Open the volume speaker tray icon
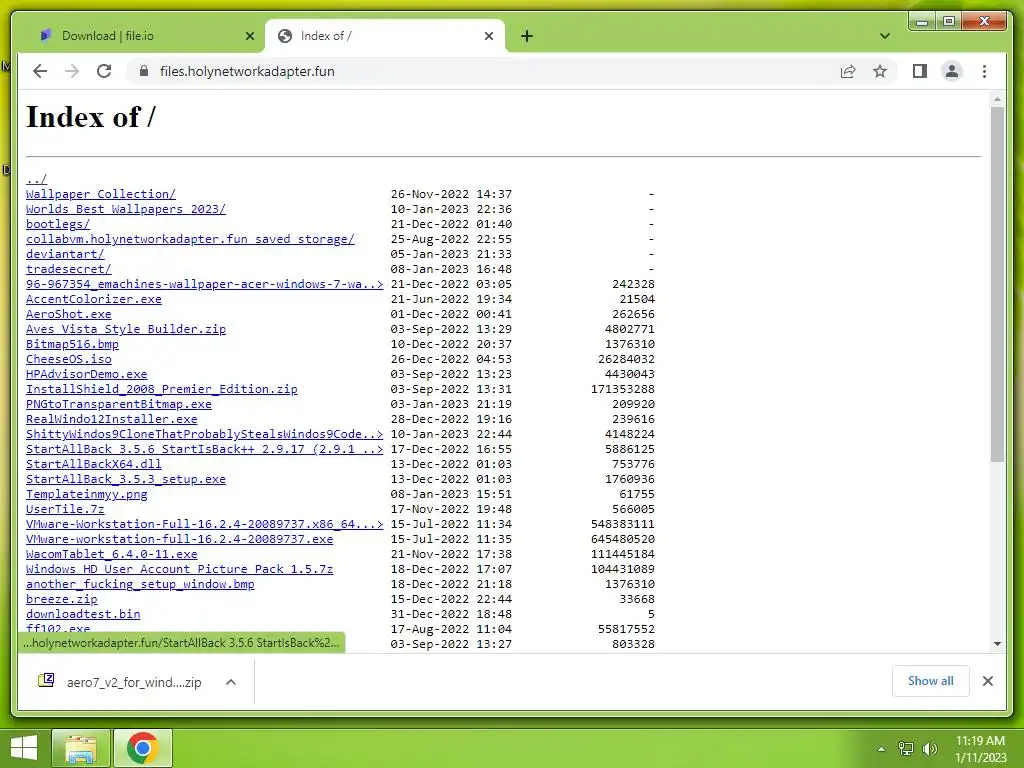 pos(929,749)
